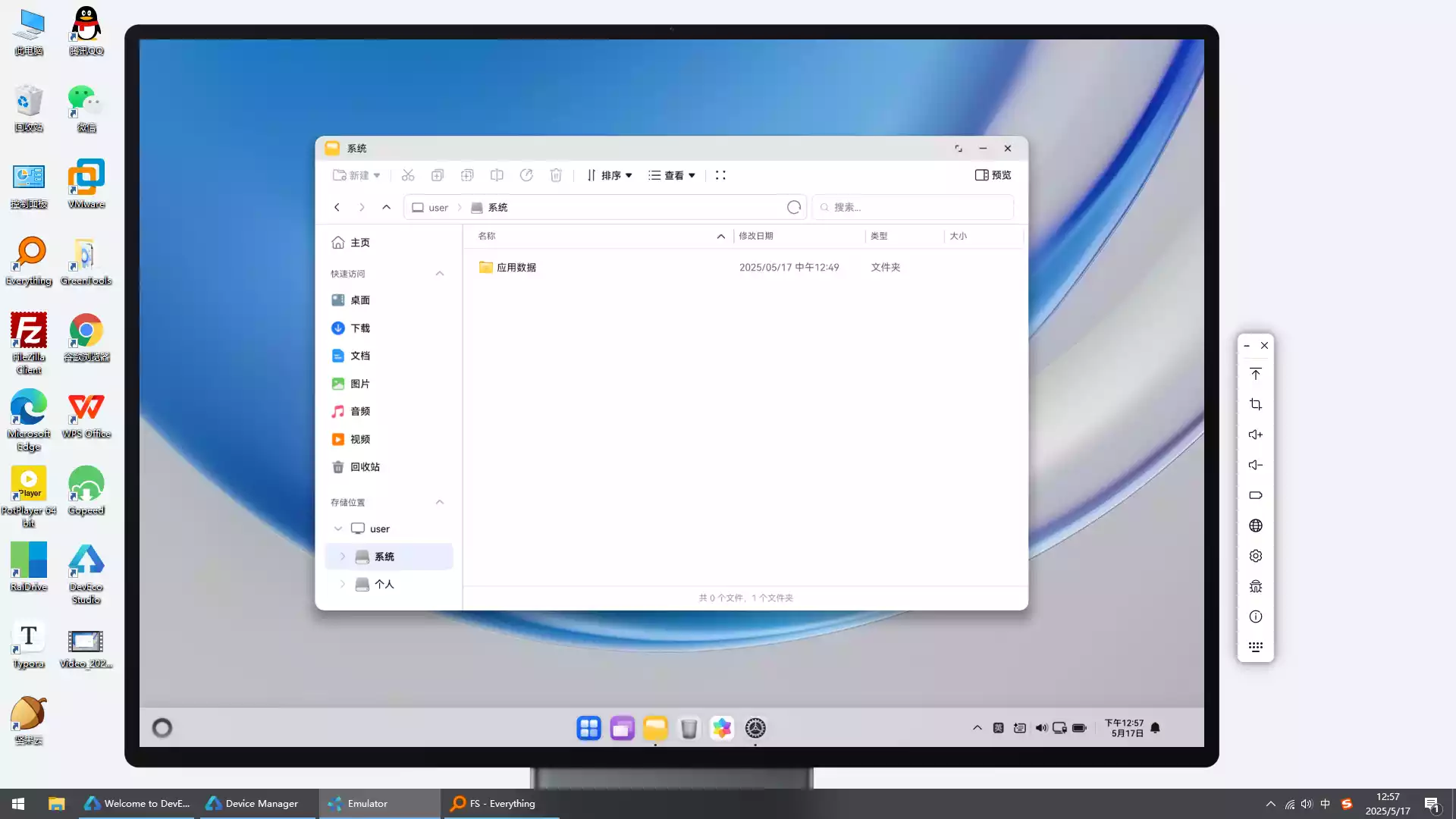Go up one directory level
Viewport: 1456px width, 819px height.
click(386, 207)
